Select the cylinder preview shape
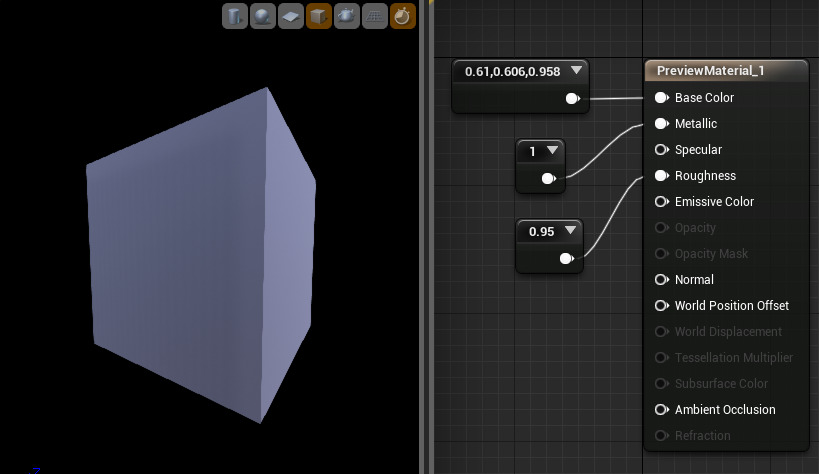 [x=234, y=16]
